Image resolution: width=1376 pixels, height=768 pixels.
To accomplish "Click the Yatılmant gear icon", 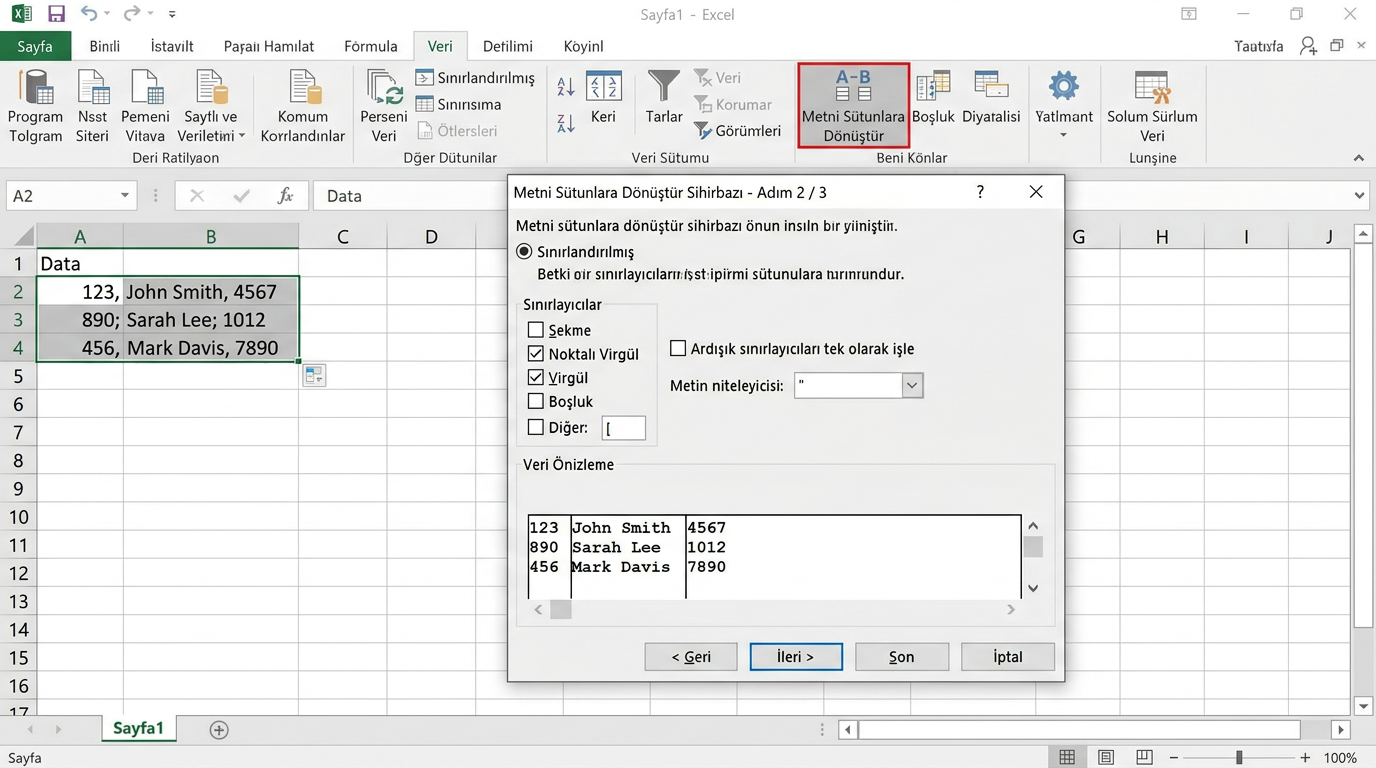I will [1063, 86].
